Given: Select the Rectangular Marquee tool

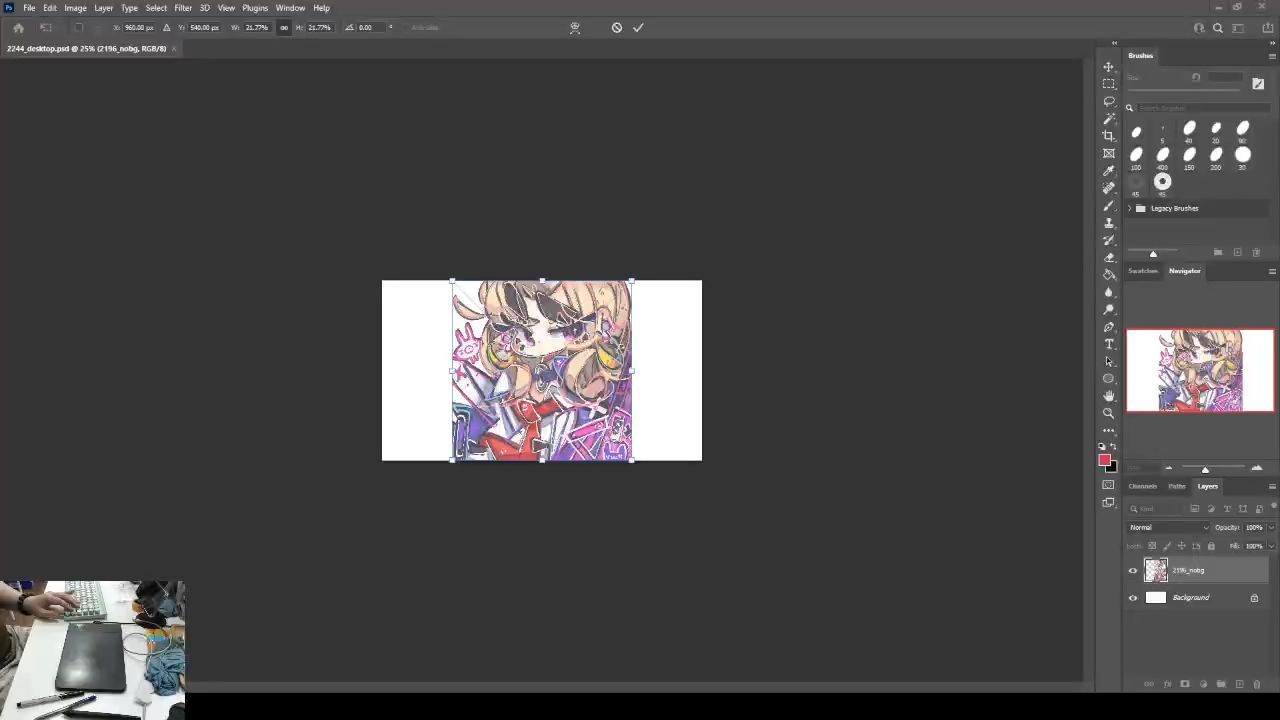Looking at the screenshot, I should point(1108,84).
